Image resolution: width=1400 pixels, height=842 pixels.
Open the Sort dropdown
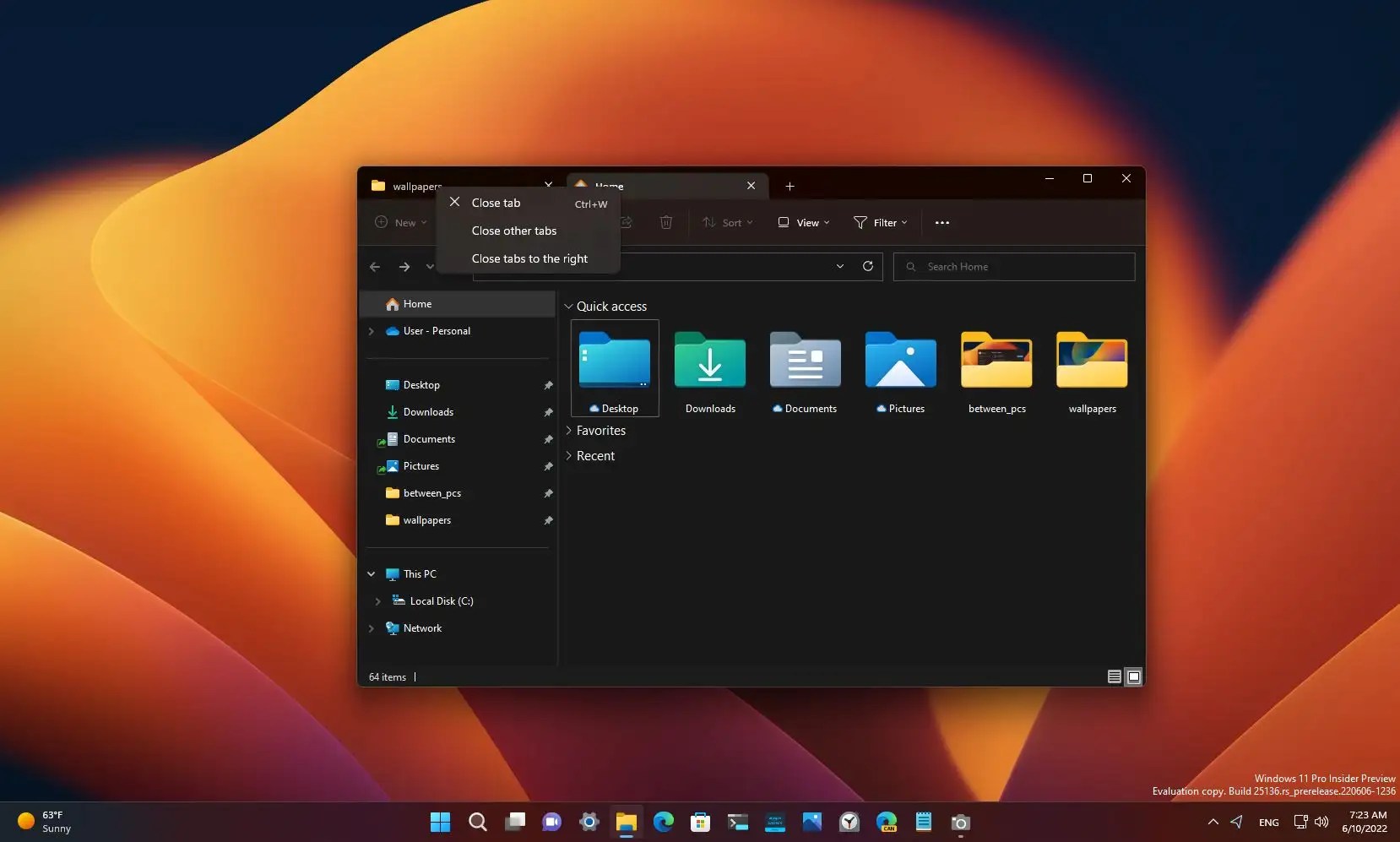click(x=728, y=222)
